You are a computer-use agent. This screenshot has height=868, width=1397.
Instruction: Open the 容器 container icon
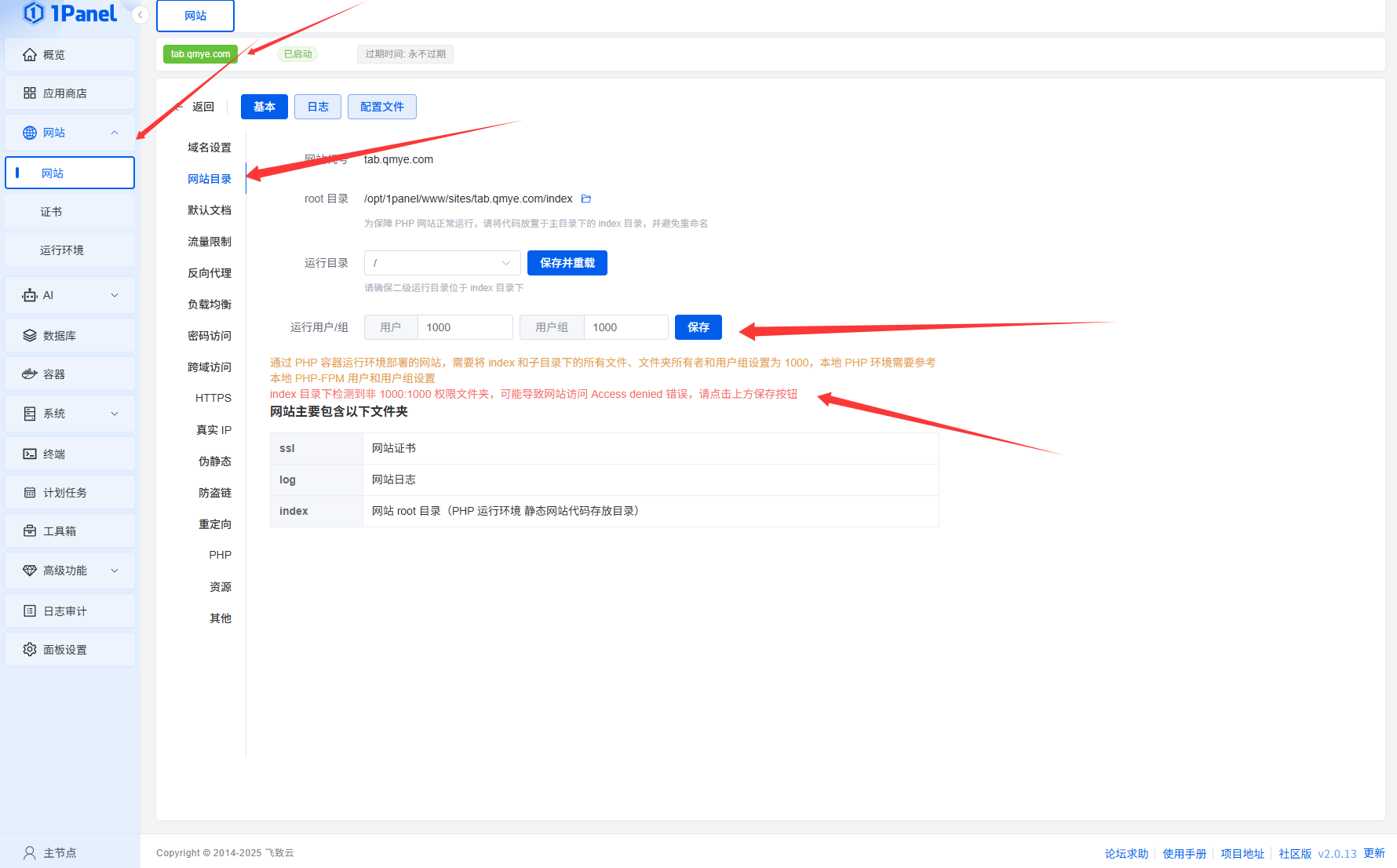[x=30, y=374]
